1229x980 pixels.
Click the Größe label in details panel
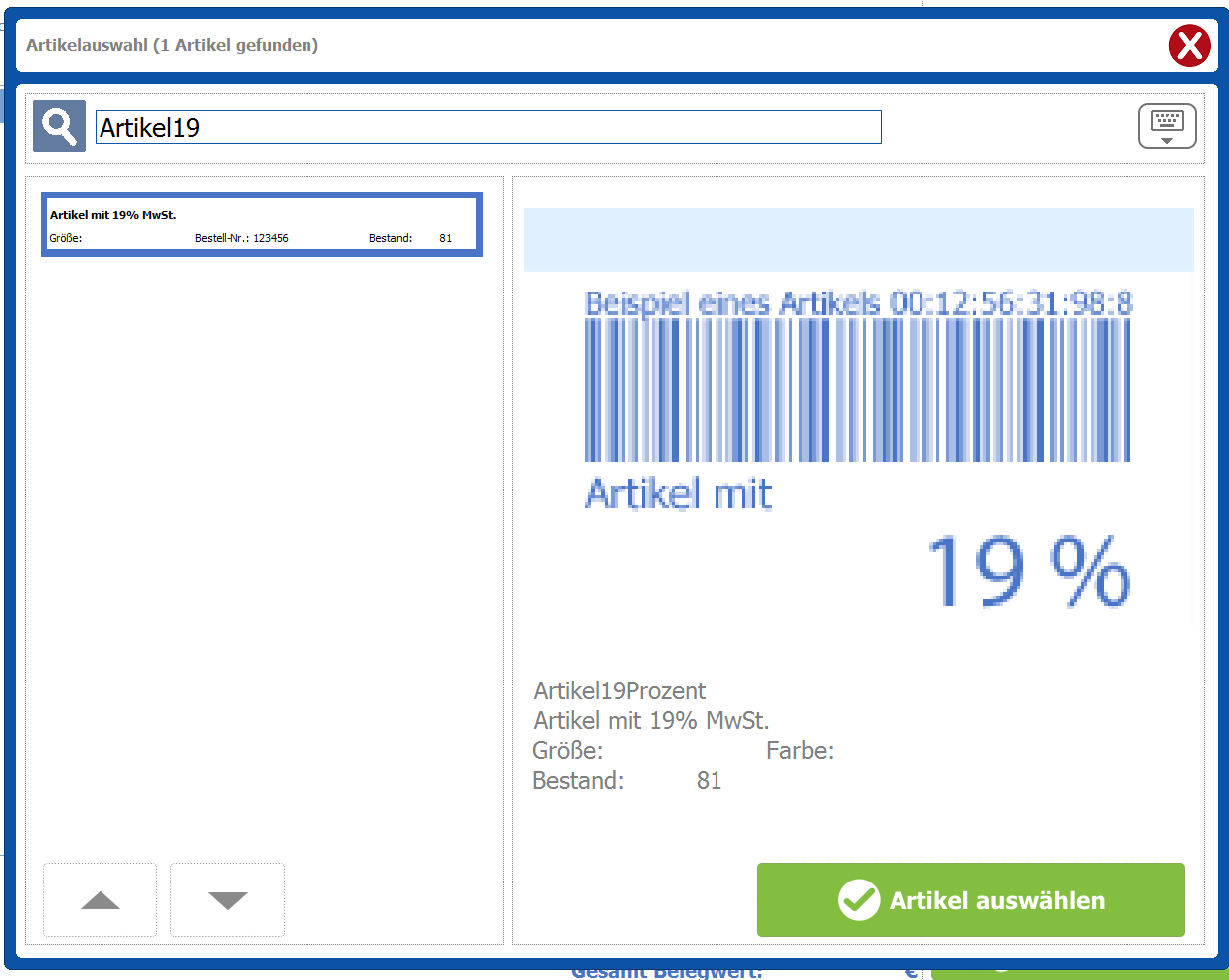(x=567, y=751)
